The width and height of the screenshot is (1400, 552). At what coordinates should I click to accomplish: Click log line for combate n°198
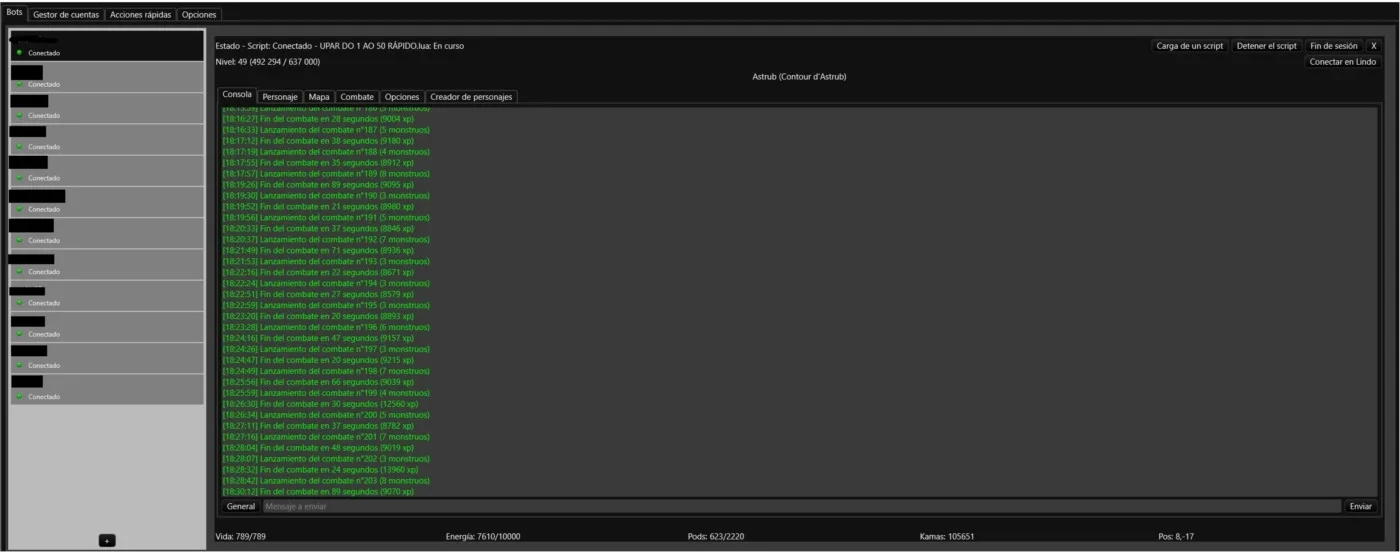pyautogui.click(x=326, y=371)
